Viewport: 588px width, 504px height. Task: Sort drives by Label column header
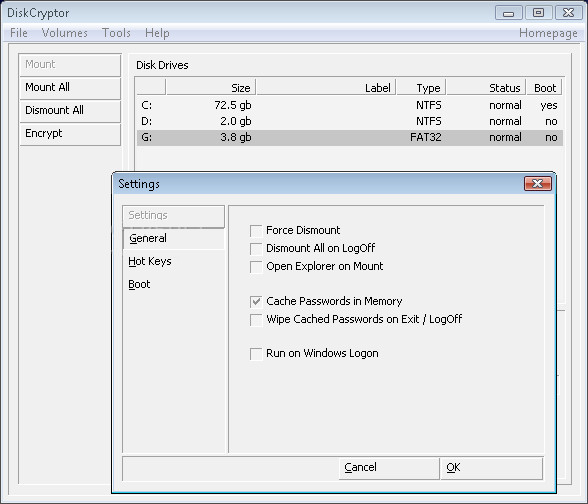click(326, 88)
